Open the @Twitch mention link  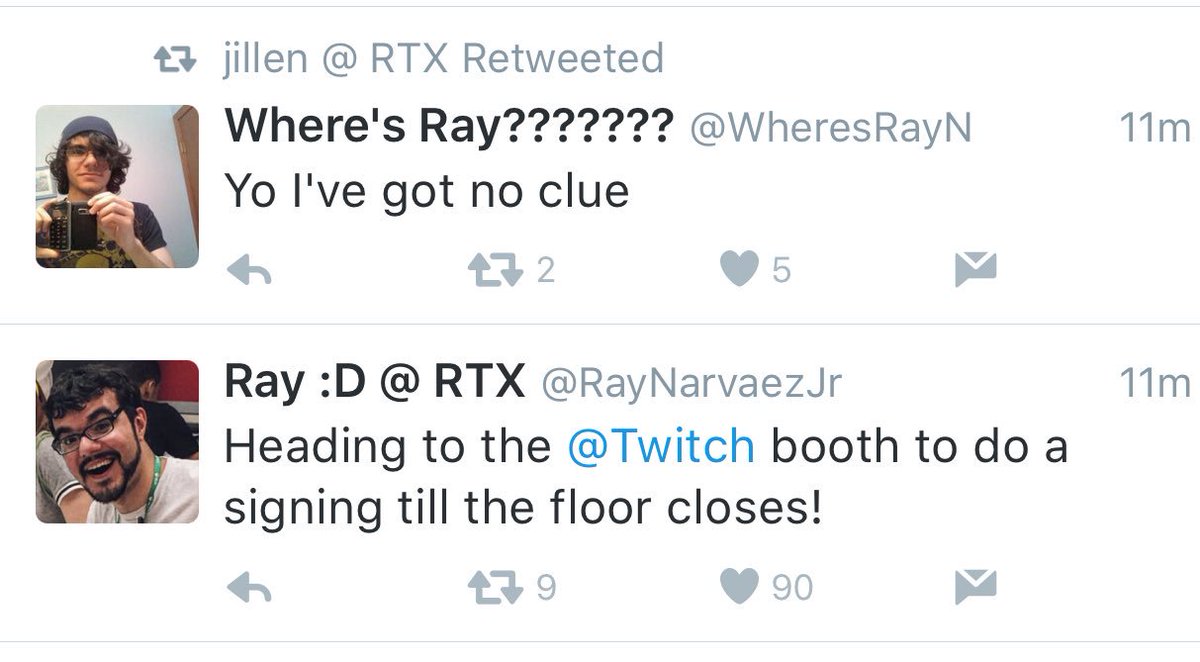click(660, 447)
